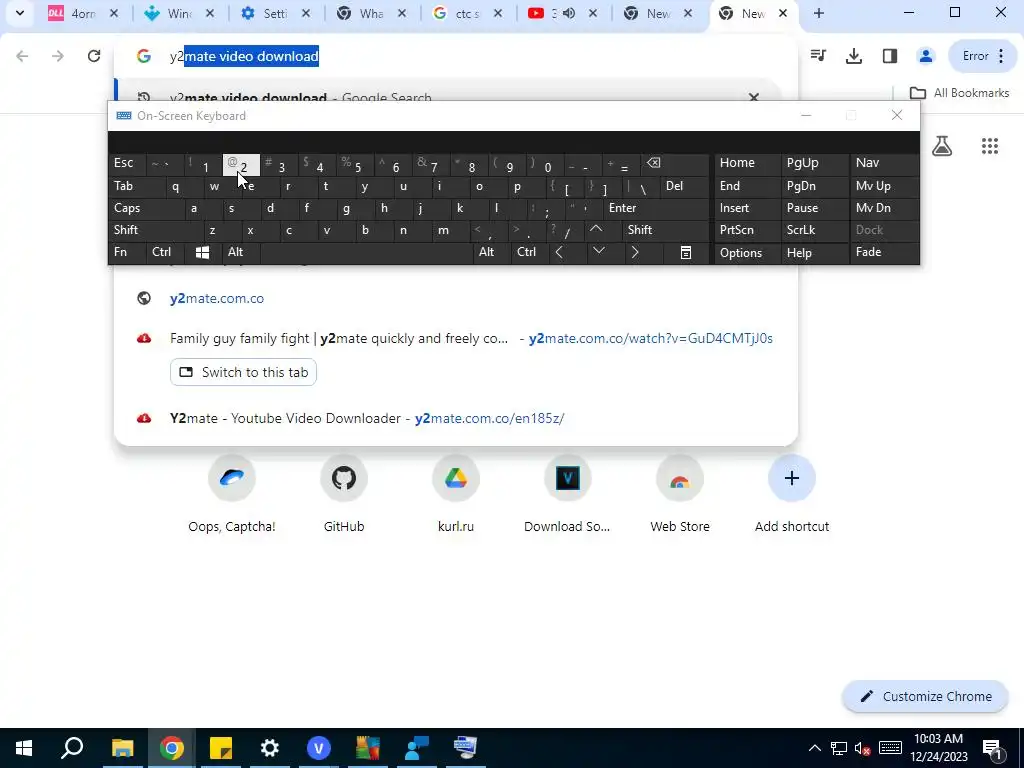
Task: Click the Options key on On-Screen Keyboard
Action: pos(746,253)
